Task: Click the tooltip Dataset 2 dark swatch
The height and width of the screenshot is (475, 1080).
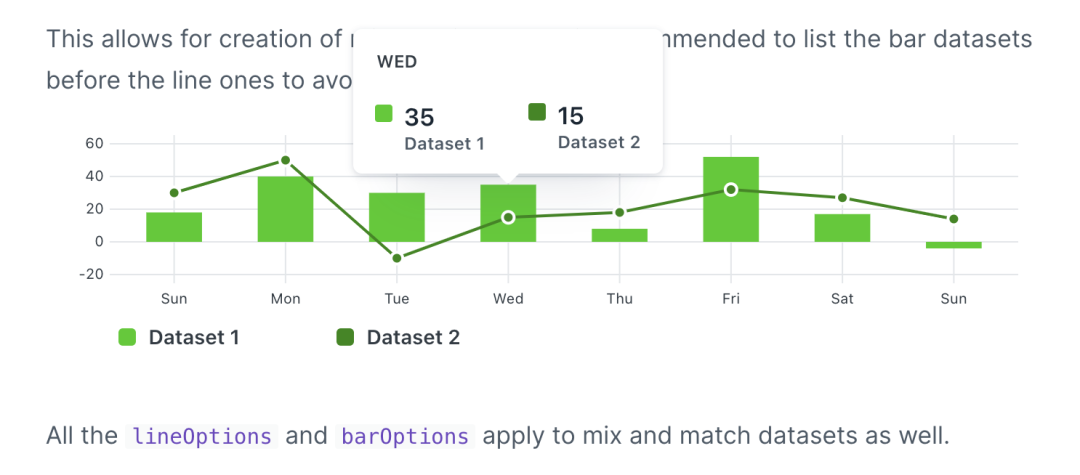Action: (537, 112)
